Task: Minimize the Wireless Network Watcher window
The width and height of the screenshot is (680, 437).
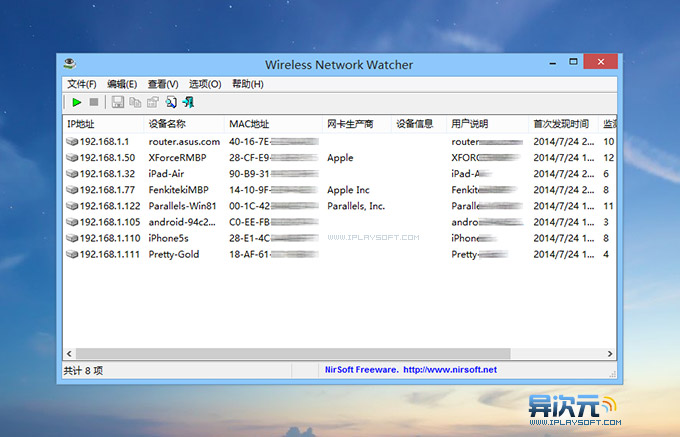Action: (552, 62)
